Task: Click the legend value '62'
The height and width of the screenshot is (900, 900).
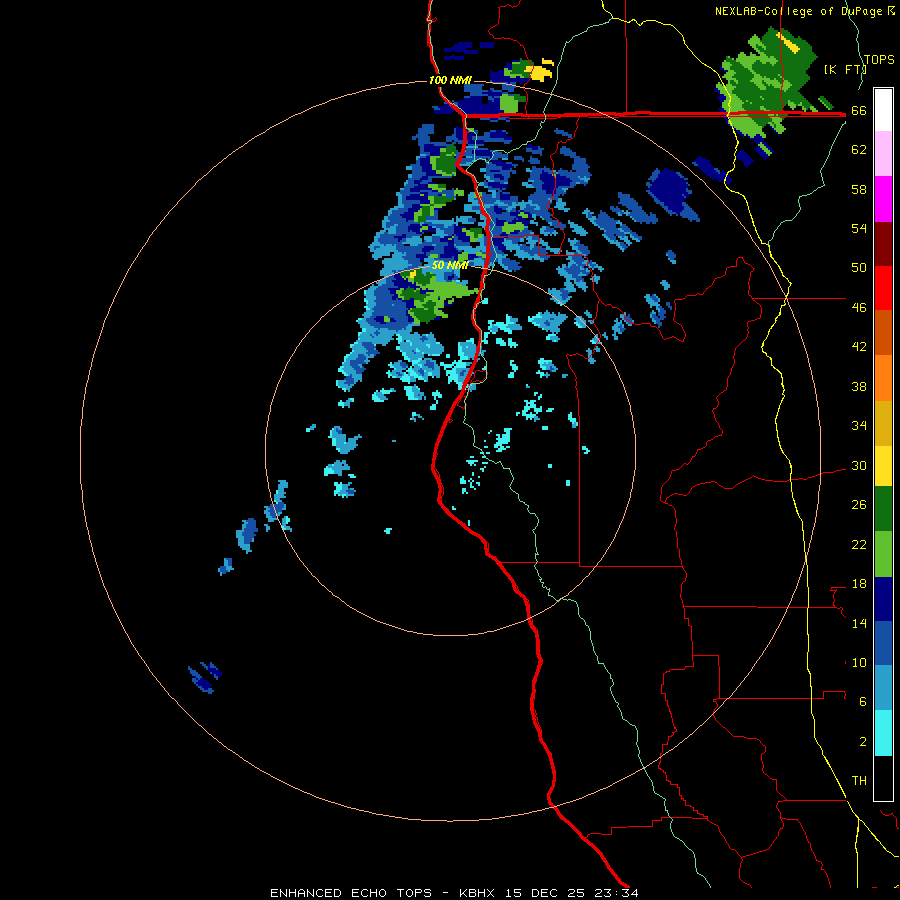Action: pos(859,149)
